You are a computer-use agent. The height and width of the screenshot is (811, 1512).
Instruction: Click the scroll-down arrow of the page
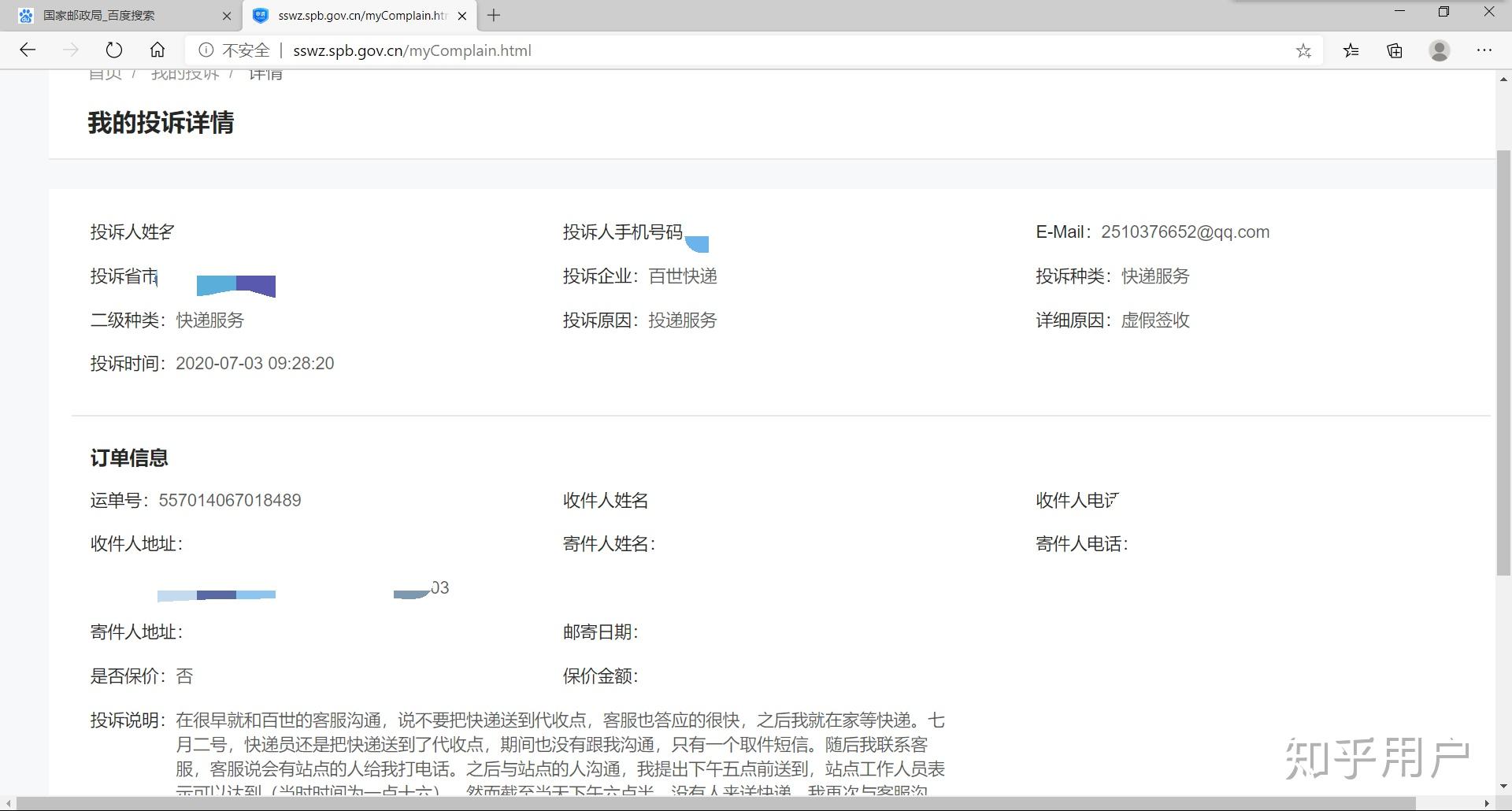(x=1503, y=786)
